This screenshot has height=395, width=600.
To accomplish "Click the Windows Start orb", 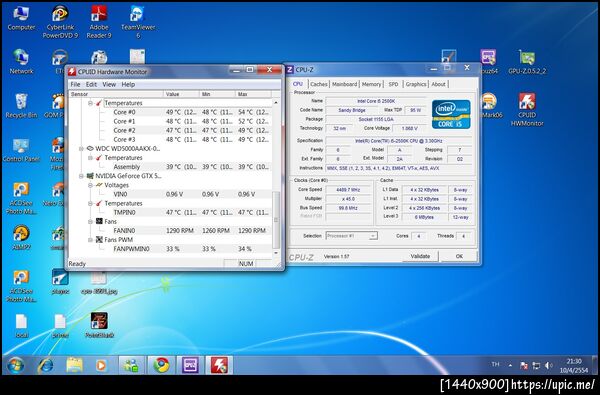I will coord(15,366).
